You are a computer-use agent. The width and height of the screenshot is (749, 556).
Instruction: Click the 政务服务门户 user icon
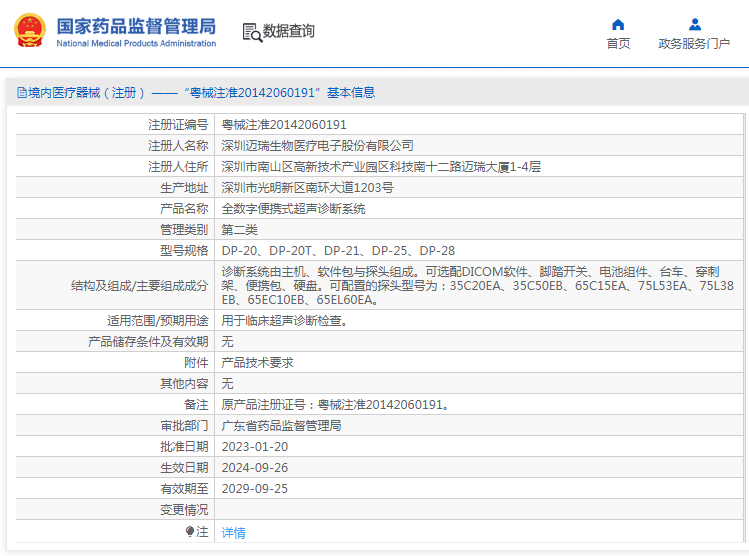pos(695,24)
